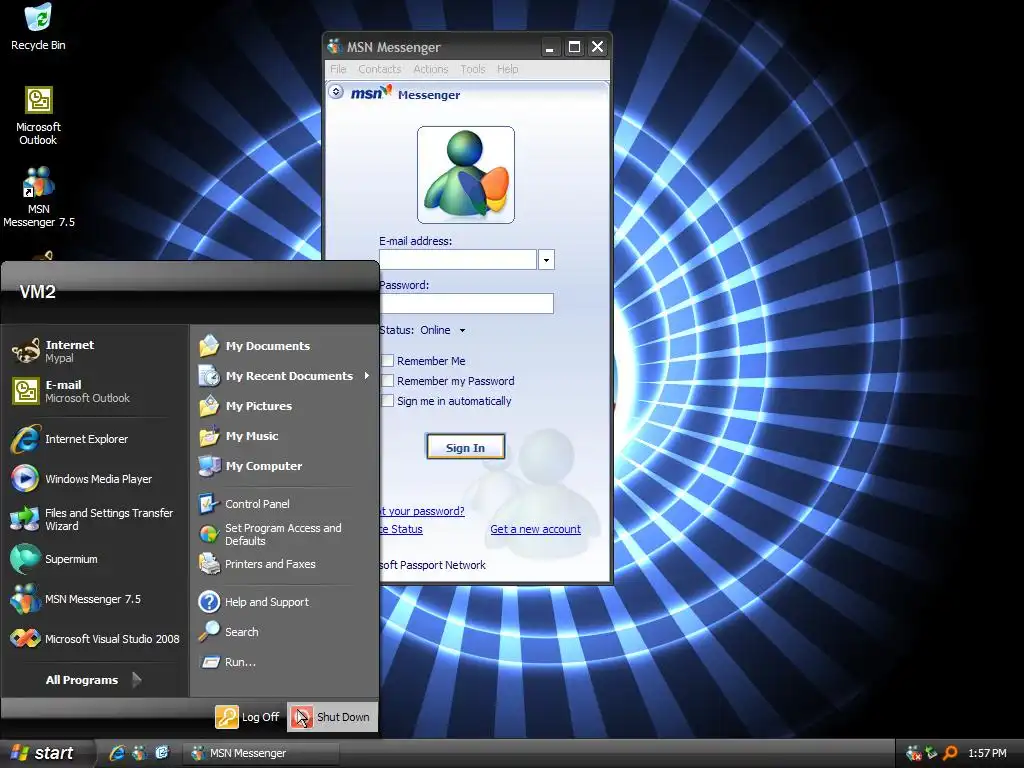Open Printers and Faxes
This screenshot has width=1024, height=768.
point(284,564)
